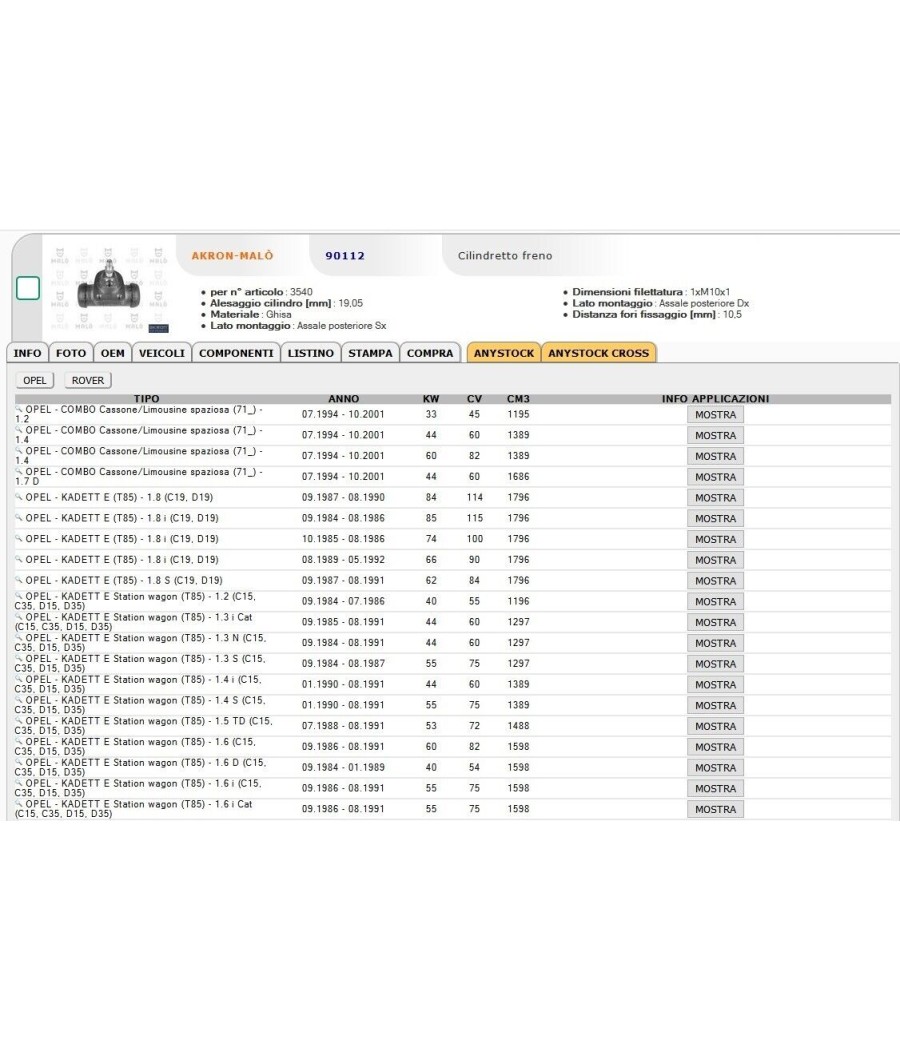
Task: Click the ANNO column header
Action: [x=344, y=398]
